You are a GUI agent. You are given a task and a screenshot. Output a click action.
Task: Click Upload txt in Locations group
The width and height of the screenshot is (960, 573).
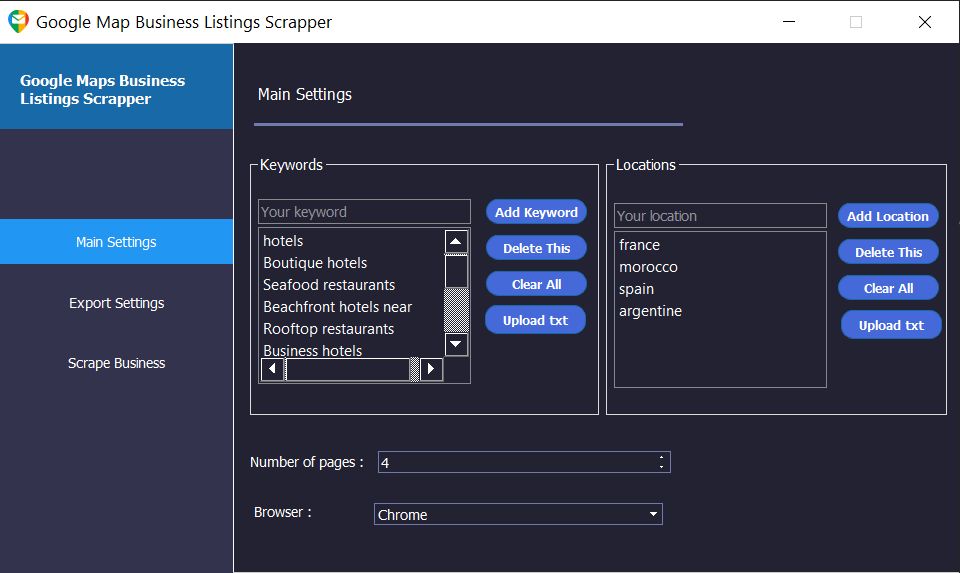891,325
